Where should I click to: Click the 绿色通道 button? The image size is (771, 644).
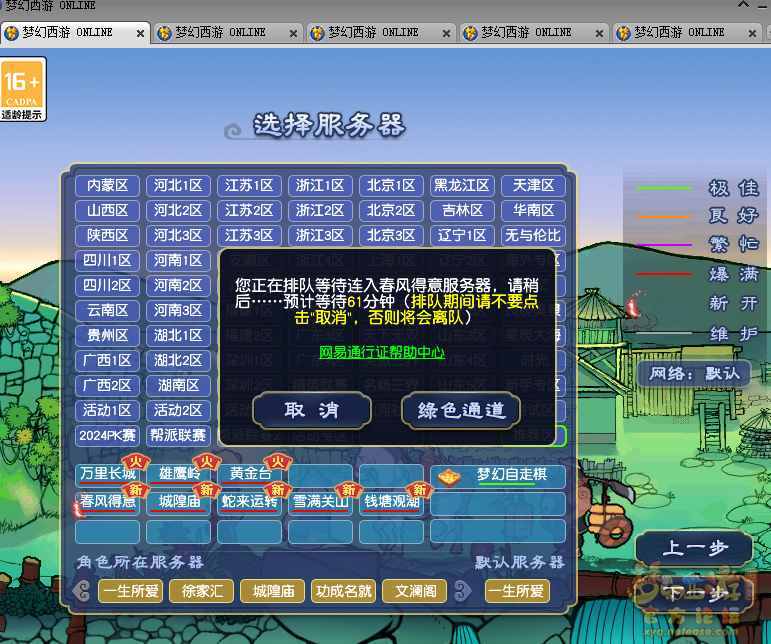(461, 410)
